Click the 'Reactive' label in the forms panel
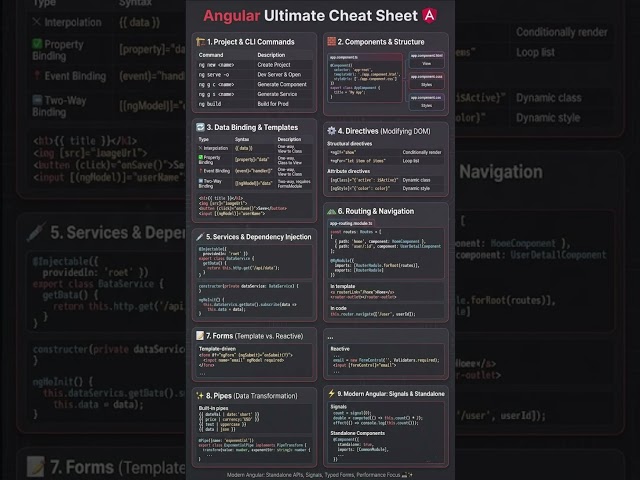Viewport: 640px width, 480px height. [340, 349]
